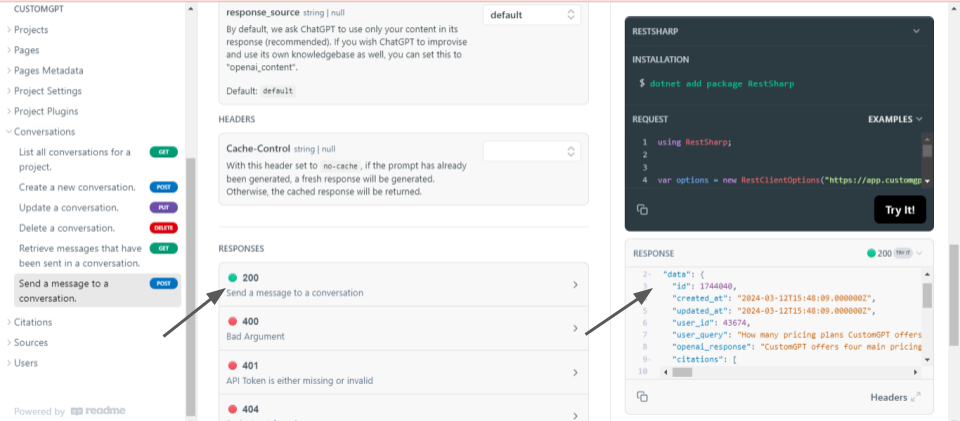Screen dimensions: 960x421
Task: Click the response_source parameter name
Action: click(263, 12)
